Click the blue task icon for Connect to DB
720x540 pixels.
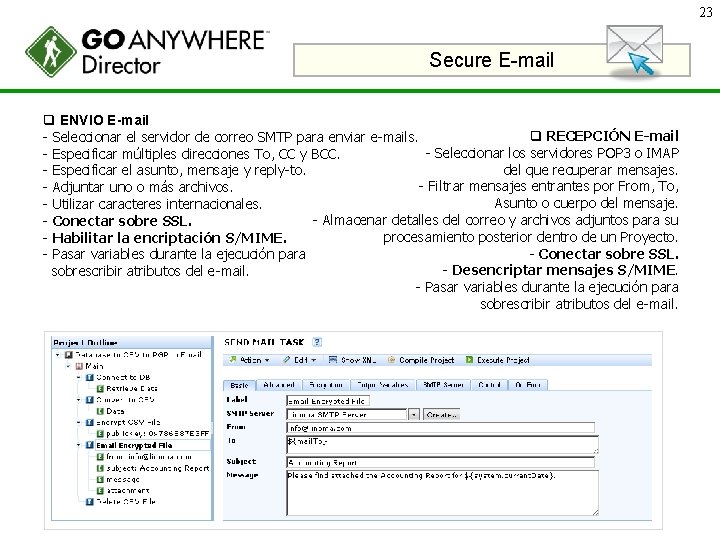click(x=90, y=377)
